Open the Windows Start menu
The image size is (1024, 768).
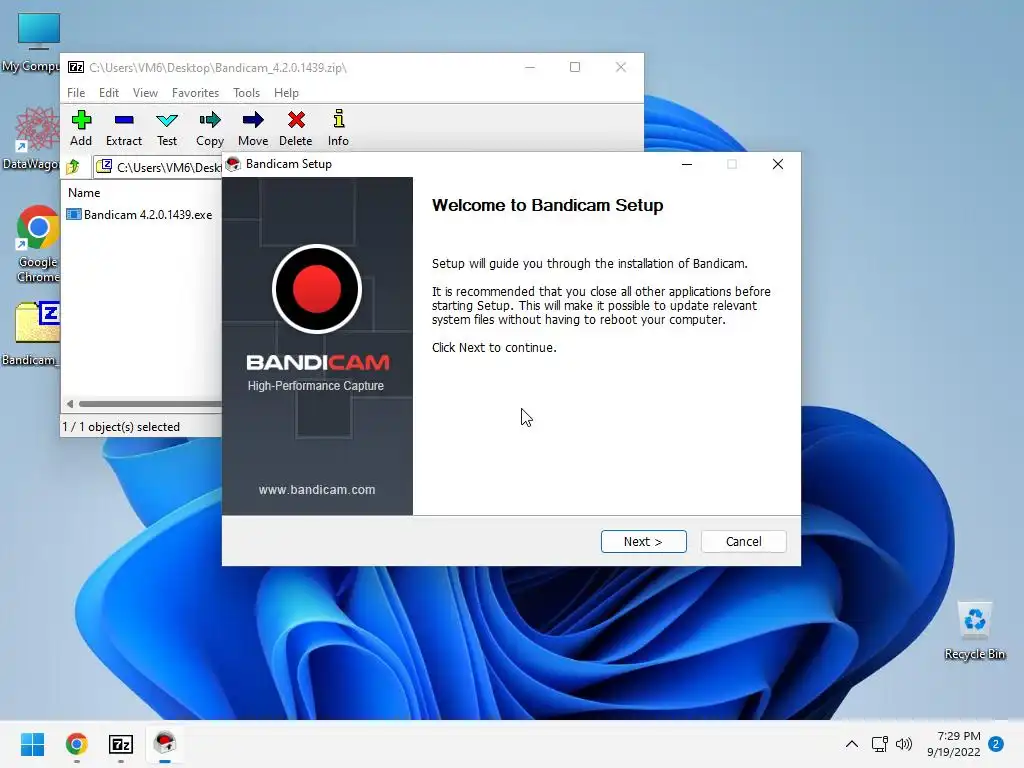tap(32, 744)
